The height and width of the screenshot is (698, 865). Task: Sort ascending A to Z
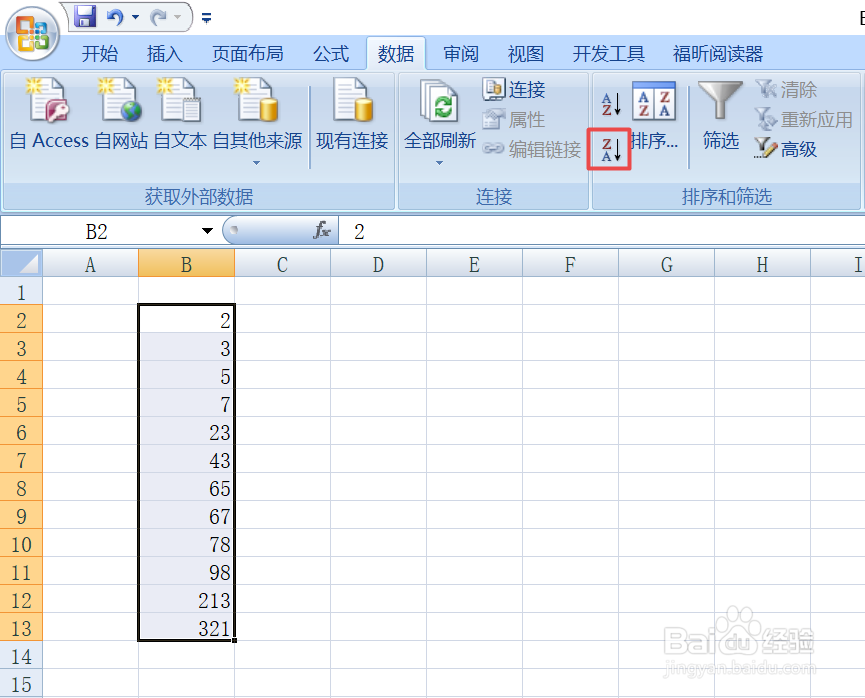point(611,104)
